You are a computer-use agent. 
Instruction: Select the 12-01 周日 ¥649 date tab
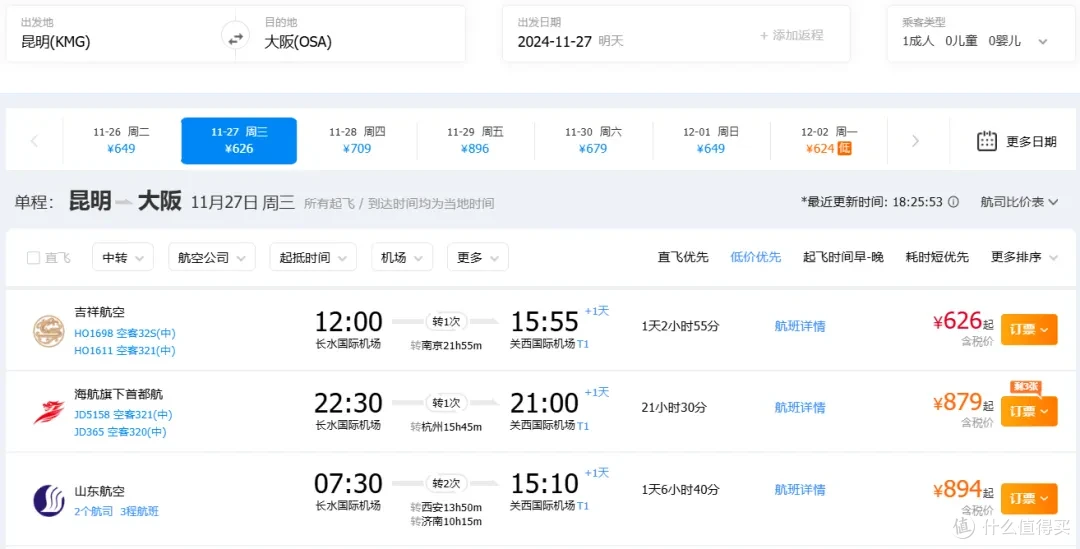point(711,141)
